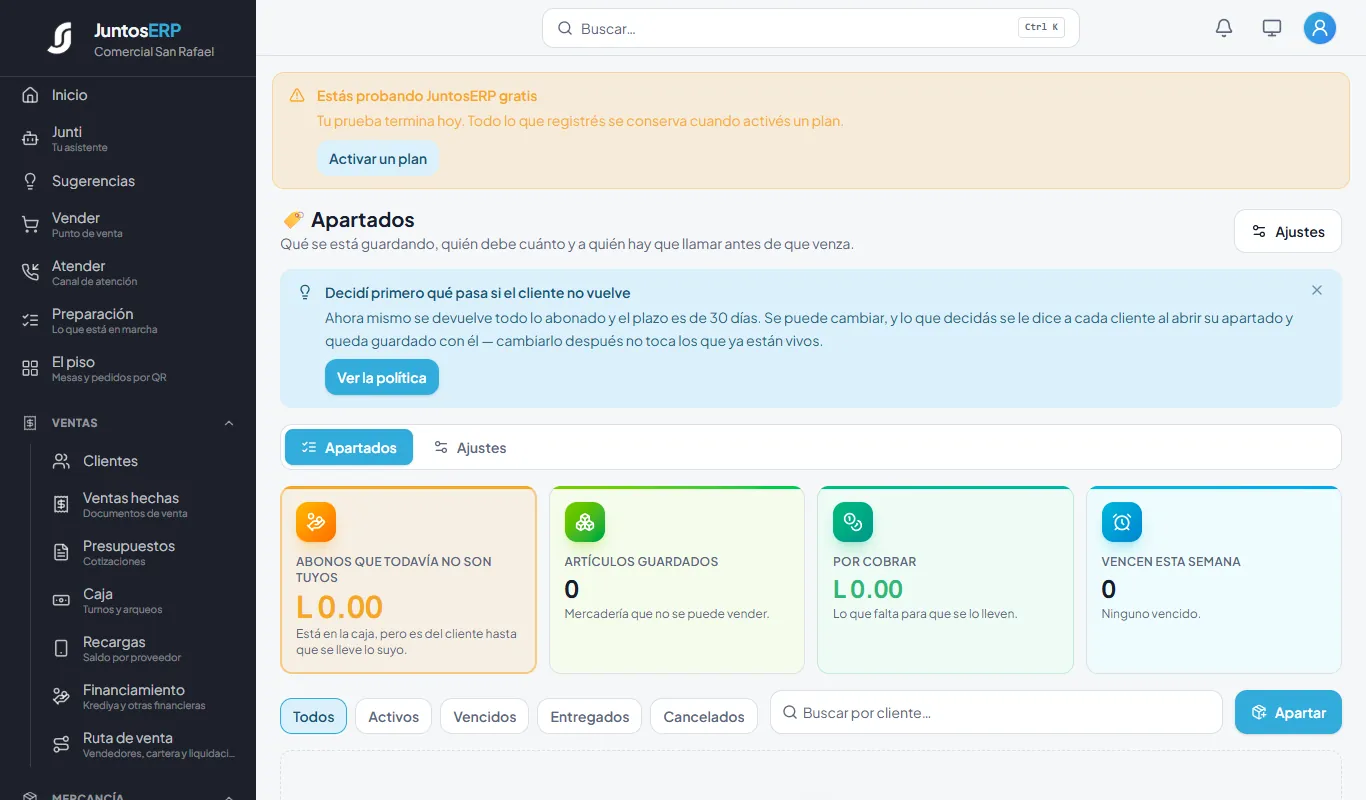Click the Inicio home icon
Screen dimensions: 1366x800
[30, 95]
